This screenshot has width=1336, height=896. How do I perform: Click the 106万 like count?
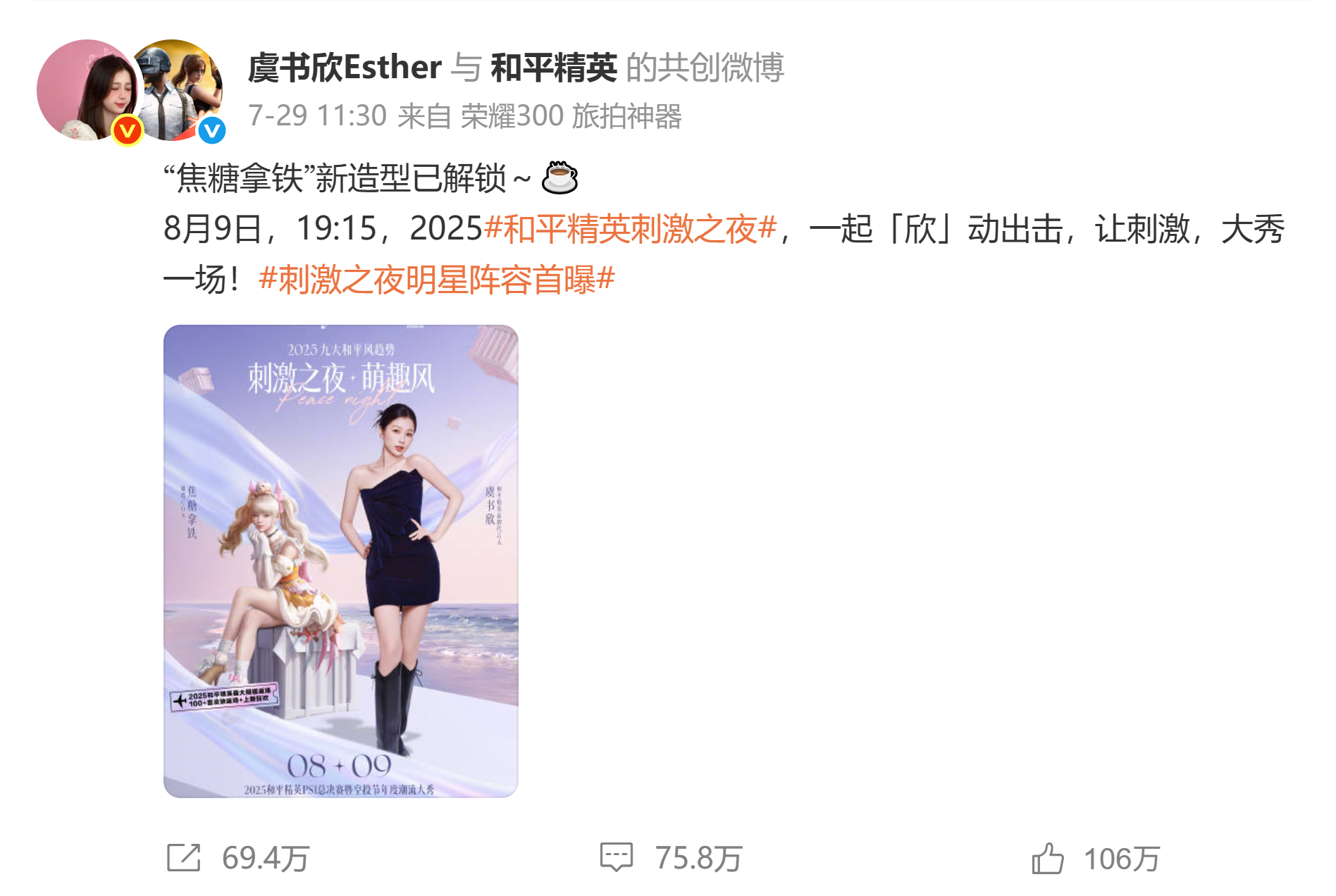pos(1122,859)
